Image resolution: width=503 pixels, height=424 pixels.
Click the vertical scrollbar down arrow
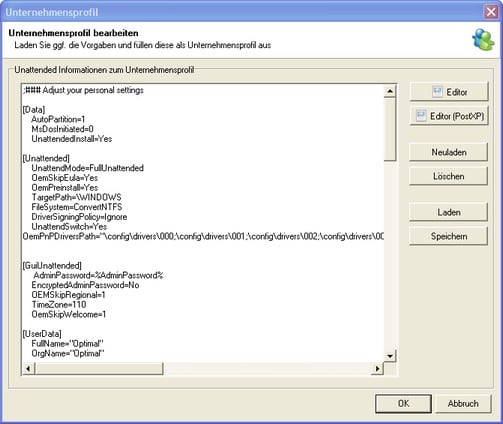click(390, 356)
